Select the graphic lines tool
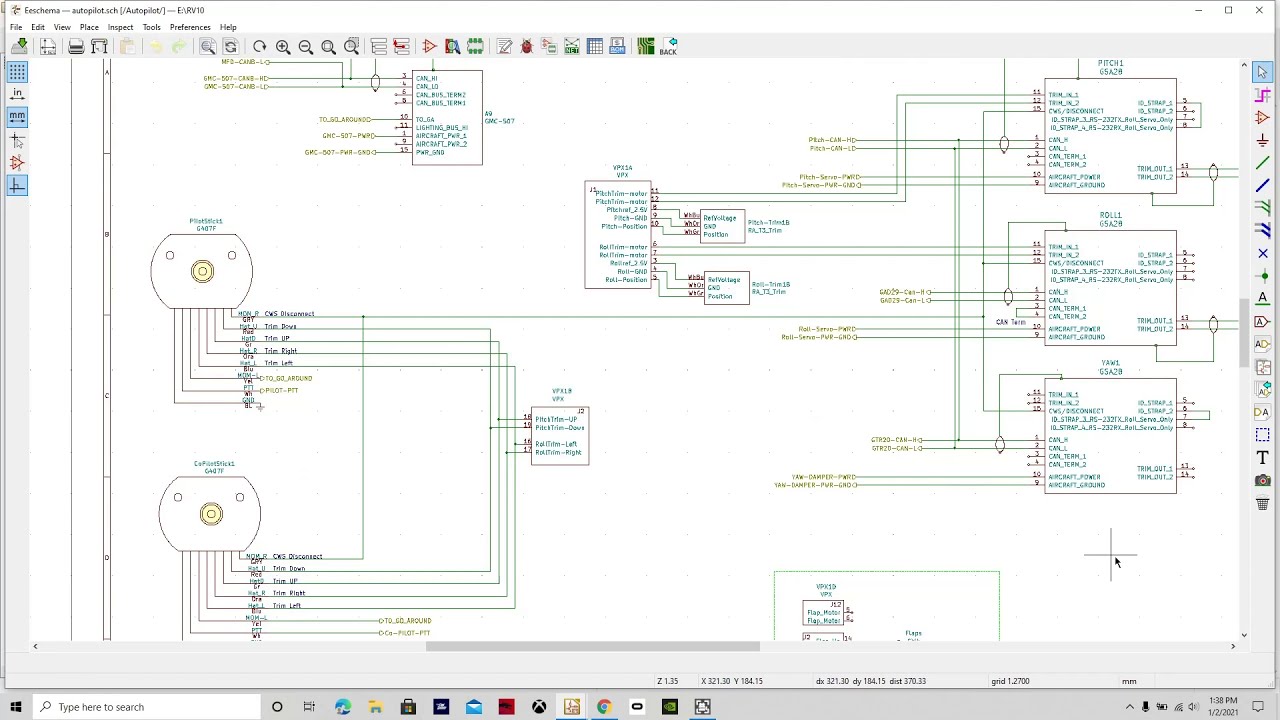The image size is (1280, 720). point(1263,435)
